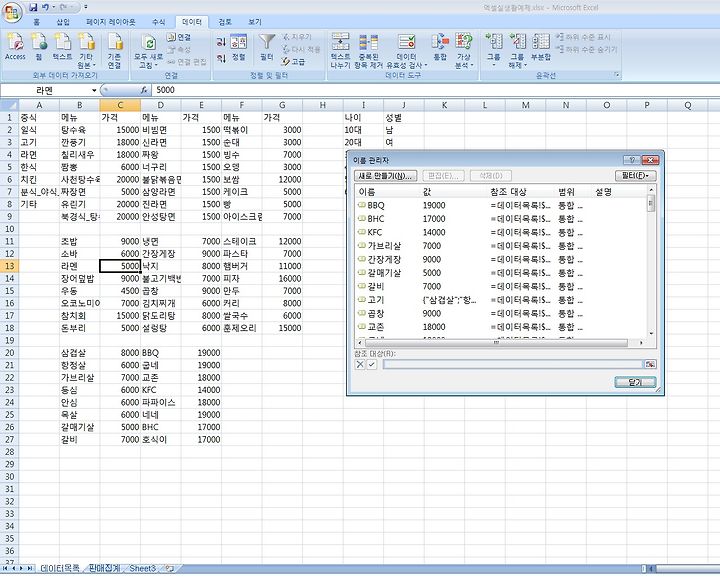Click New button in Name Manager
The height and width of the screenshot is (586, 720).
click(x=385, y=175)
